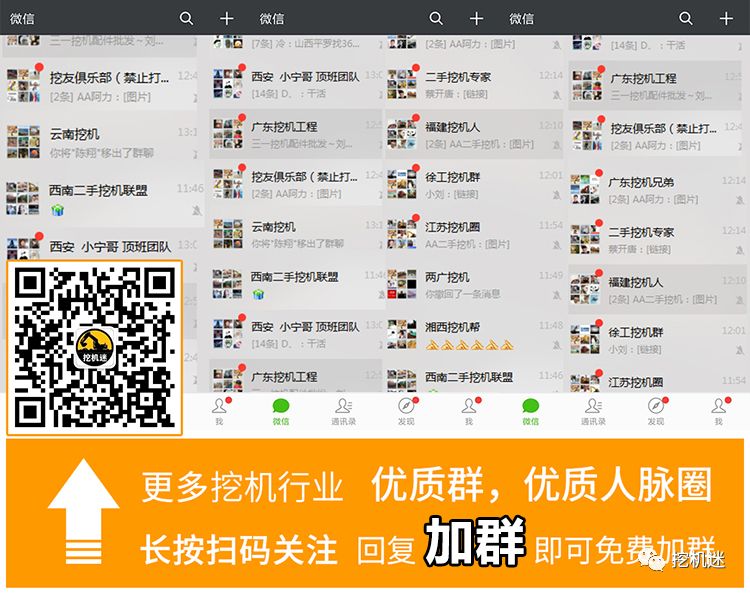Select the right-hand 通讯录 contacts tab

point(593,412)
